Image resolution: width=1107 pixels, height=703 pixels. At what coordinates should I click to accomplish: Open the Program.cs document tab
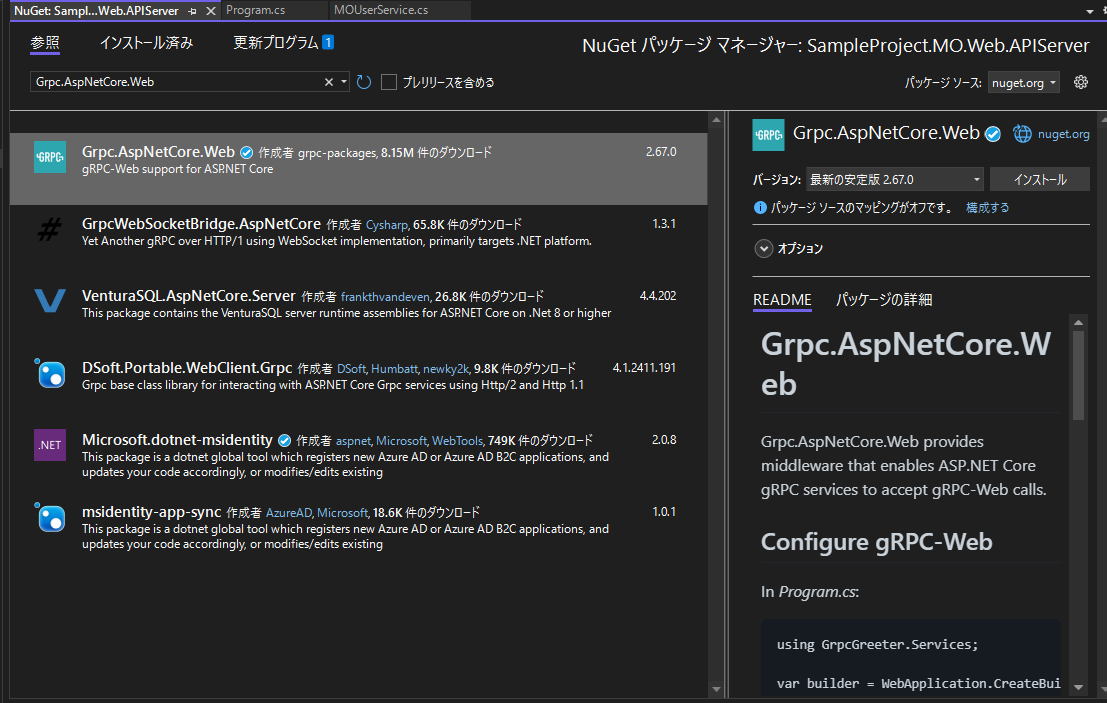tap(256, 10)
